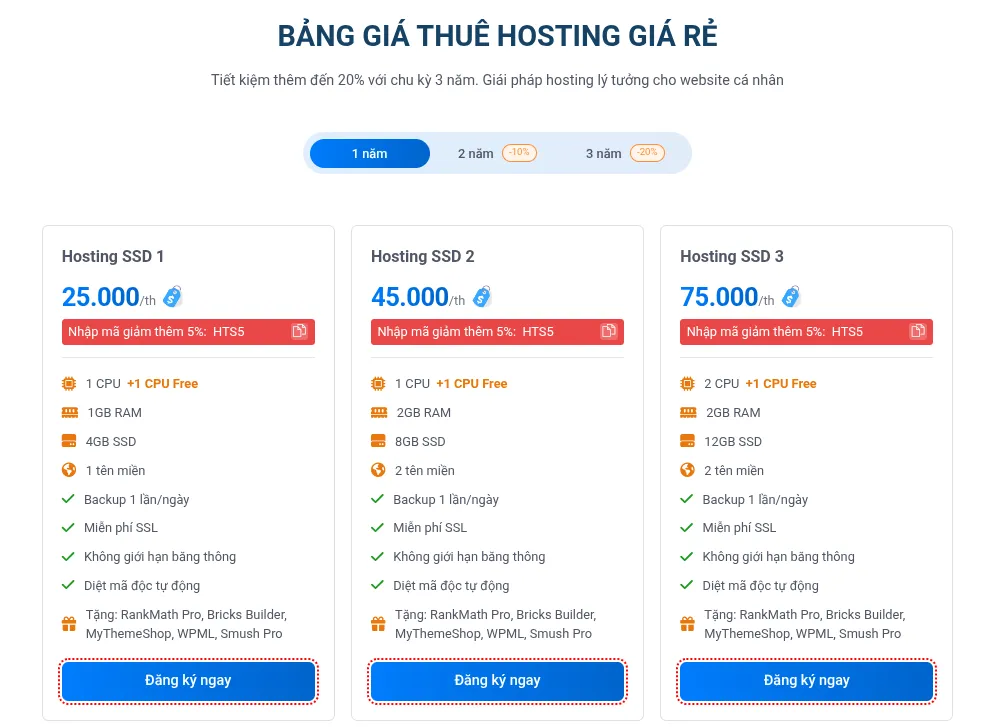Click the copy icon next to Hosting SSD 2 coupon
The height and width of the screenshot is (727, 990).
point(608,331)
